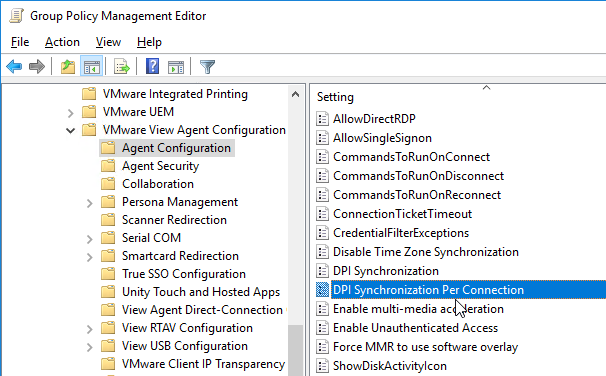Collapse the VMware View Agent Configuration node
Image resolution: width=606 pixels, height=376 pixels.
click(x=70, y=131)
